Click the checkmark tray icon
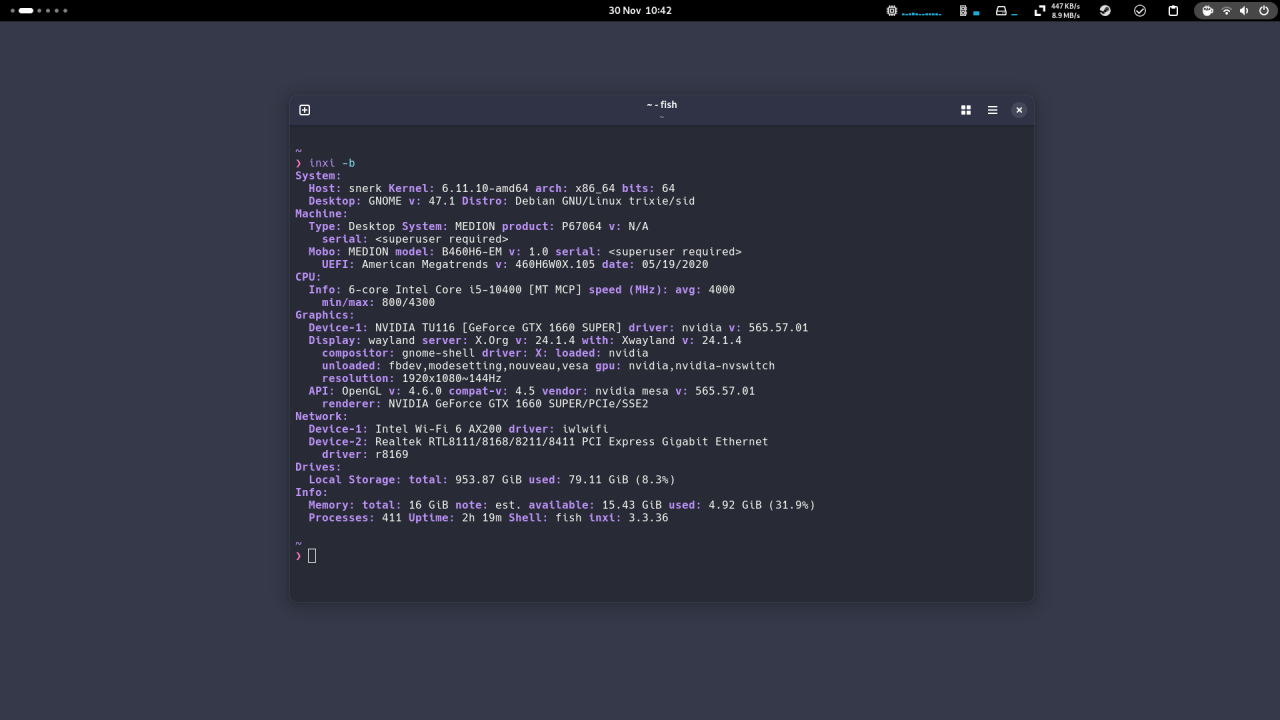Viewport: 1280px width, 720px height. tap(1140, 11)
